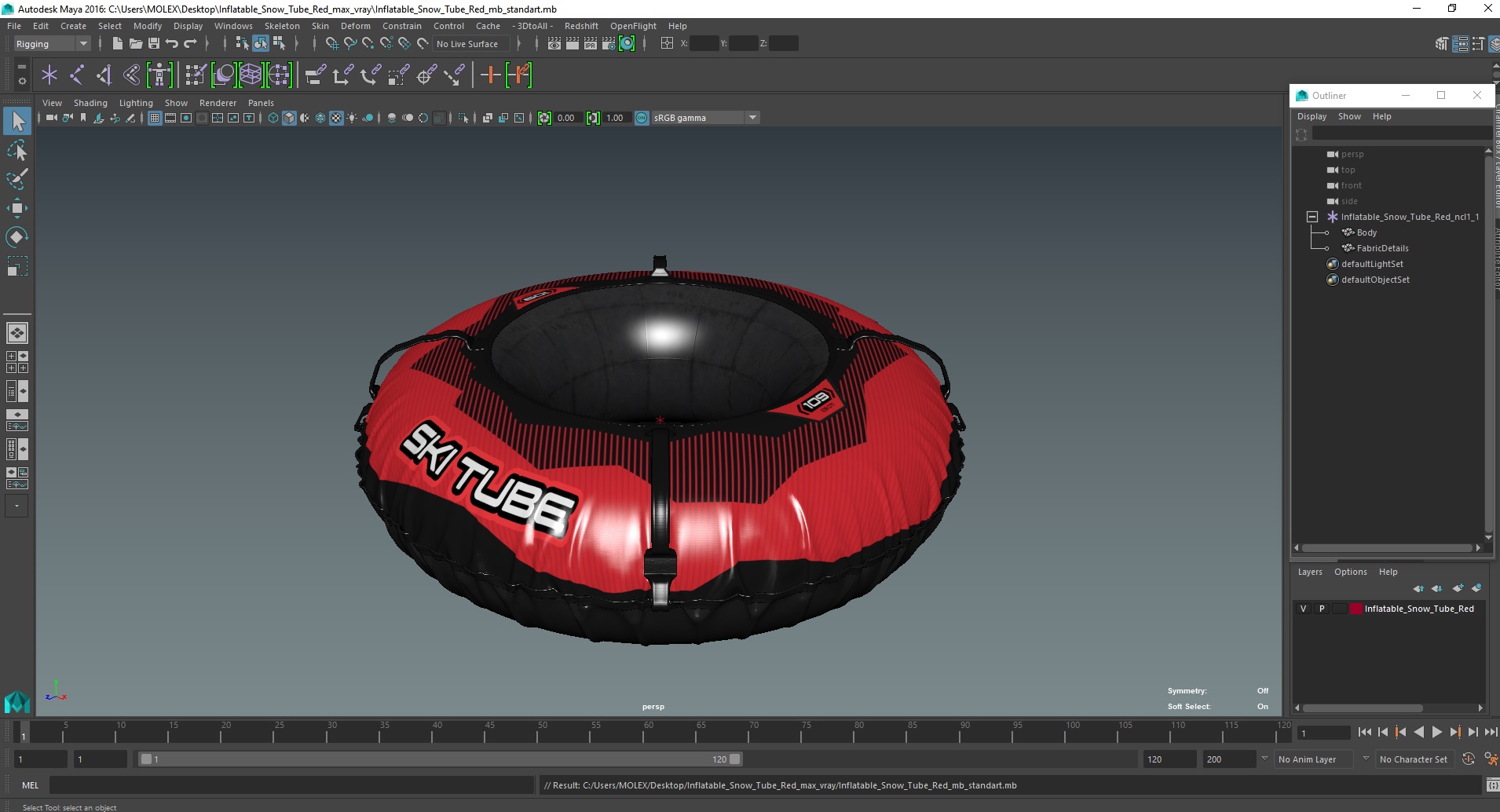This screenshot has height=812, width=1500.
Task: Click the Quick Rig character shelf icon
Action: tap(159, 75)
